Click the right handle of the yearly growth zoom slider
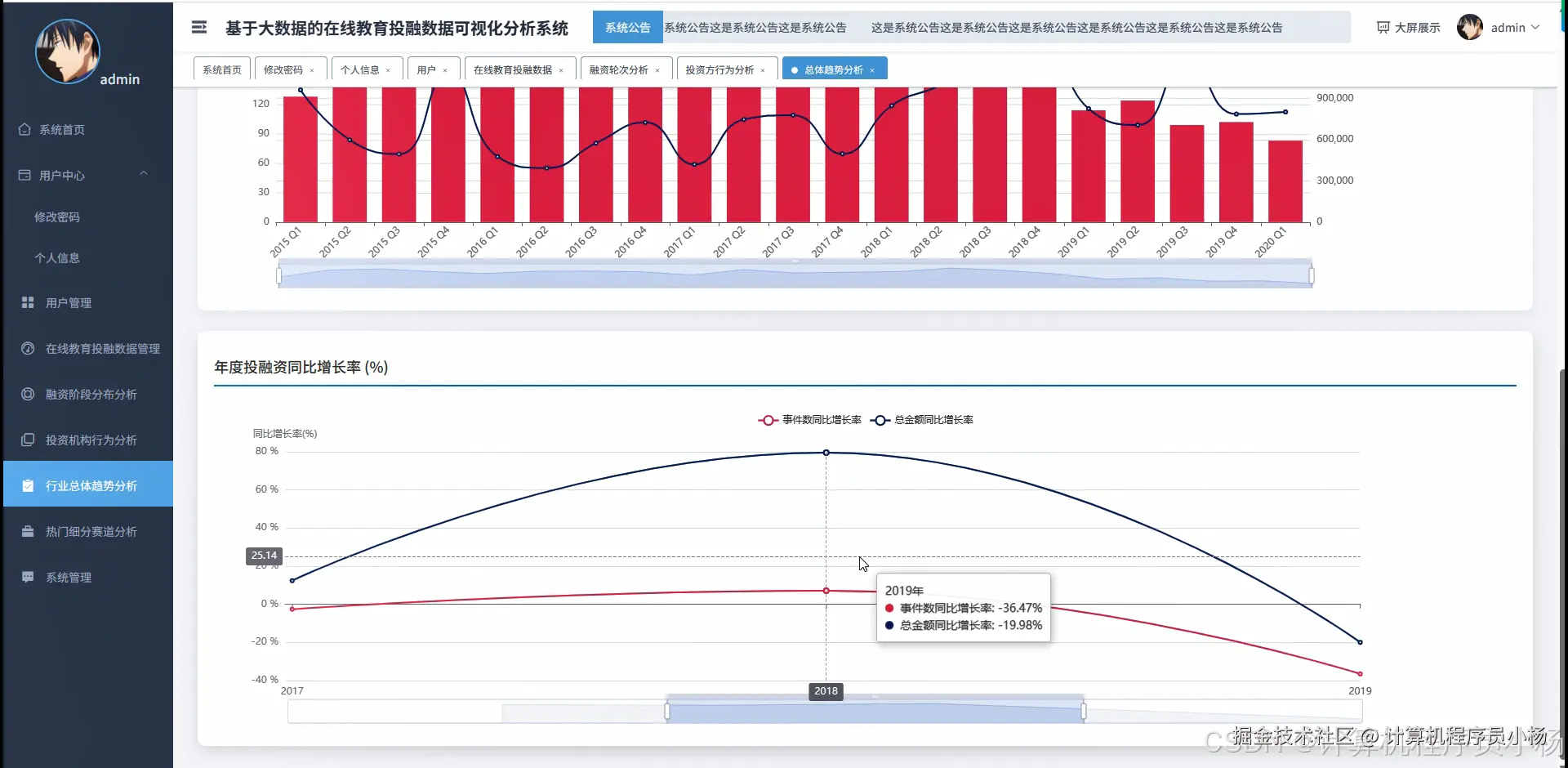 click(1084, 712)
